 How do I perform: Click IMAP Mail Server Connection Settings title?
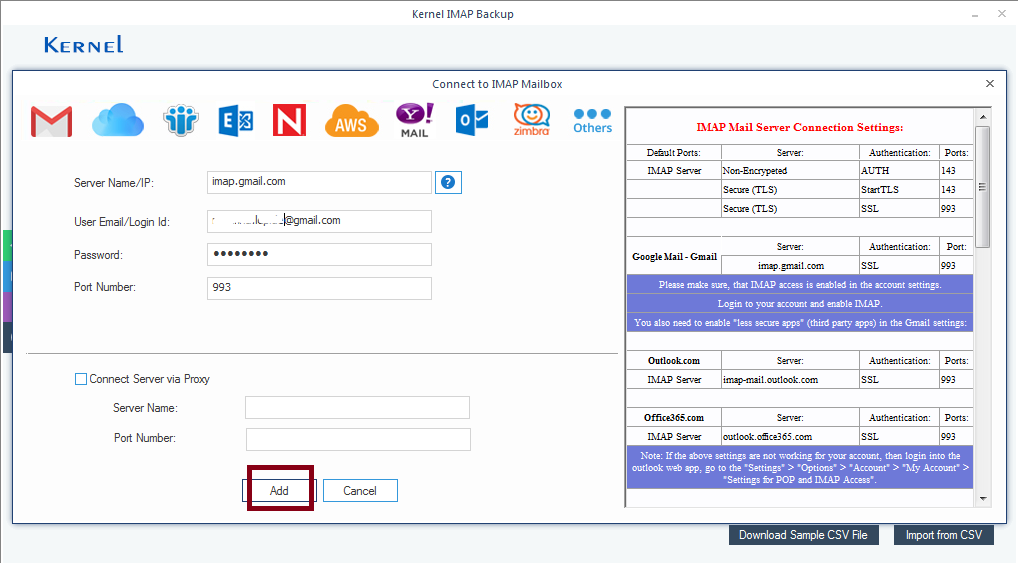(x=799, y=127)
